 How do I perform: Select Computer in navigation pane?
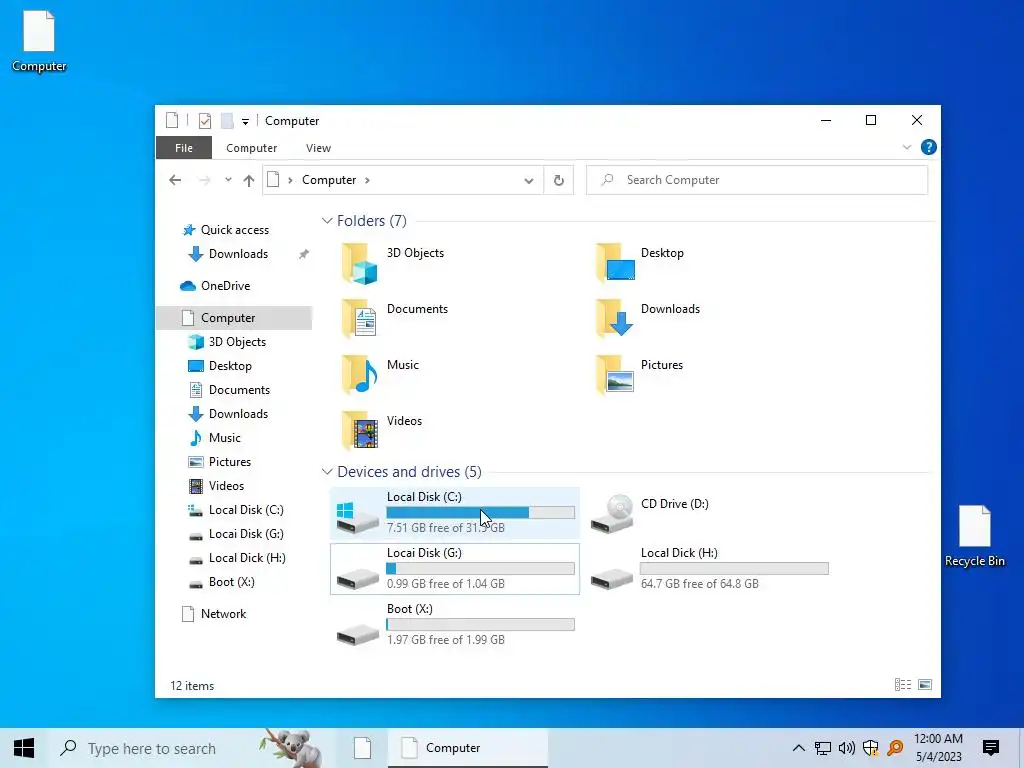[x=234, y=318]
